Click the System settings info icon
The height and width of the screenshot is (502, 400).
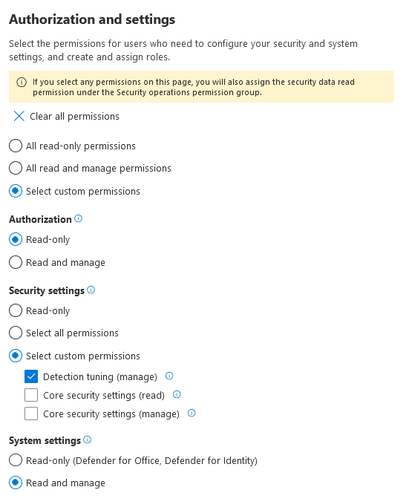pyautogui.click(x=87, y=440)
